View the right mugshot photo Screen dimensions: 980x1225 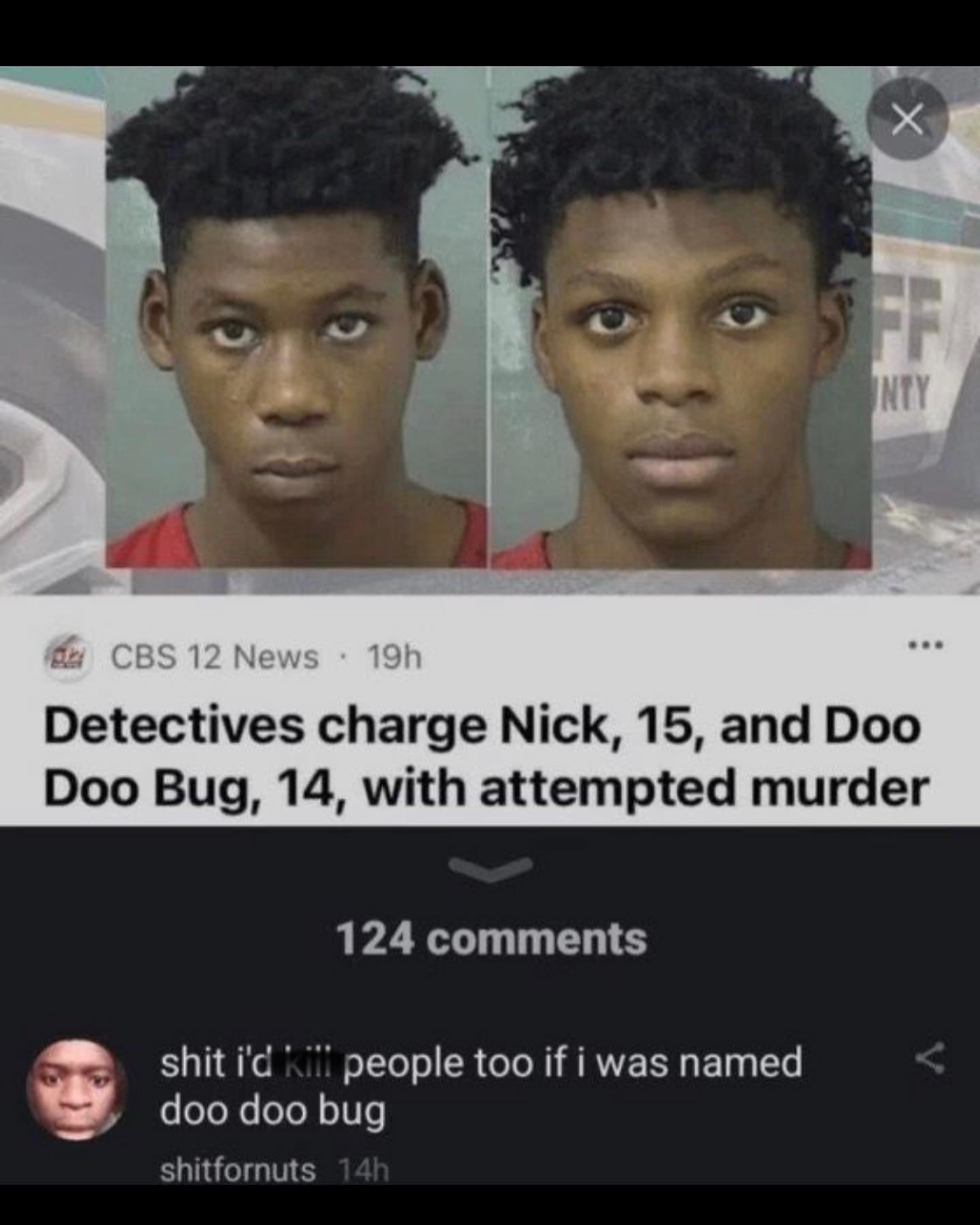[x=681, y=318]
